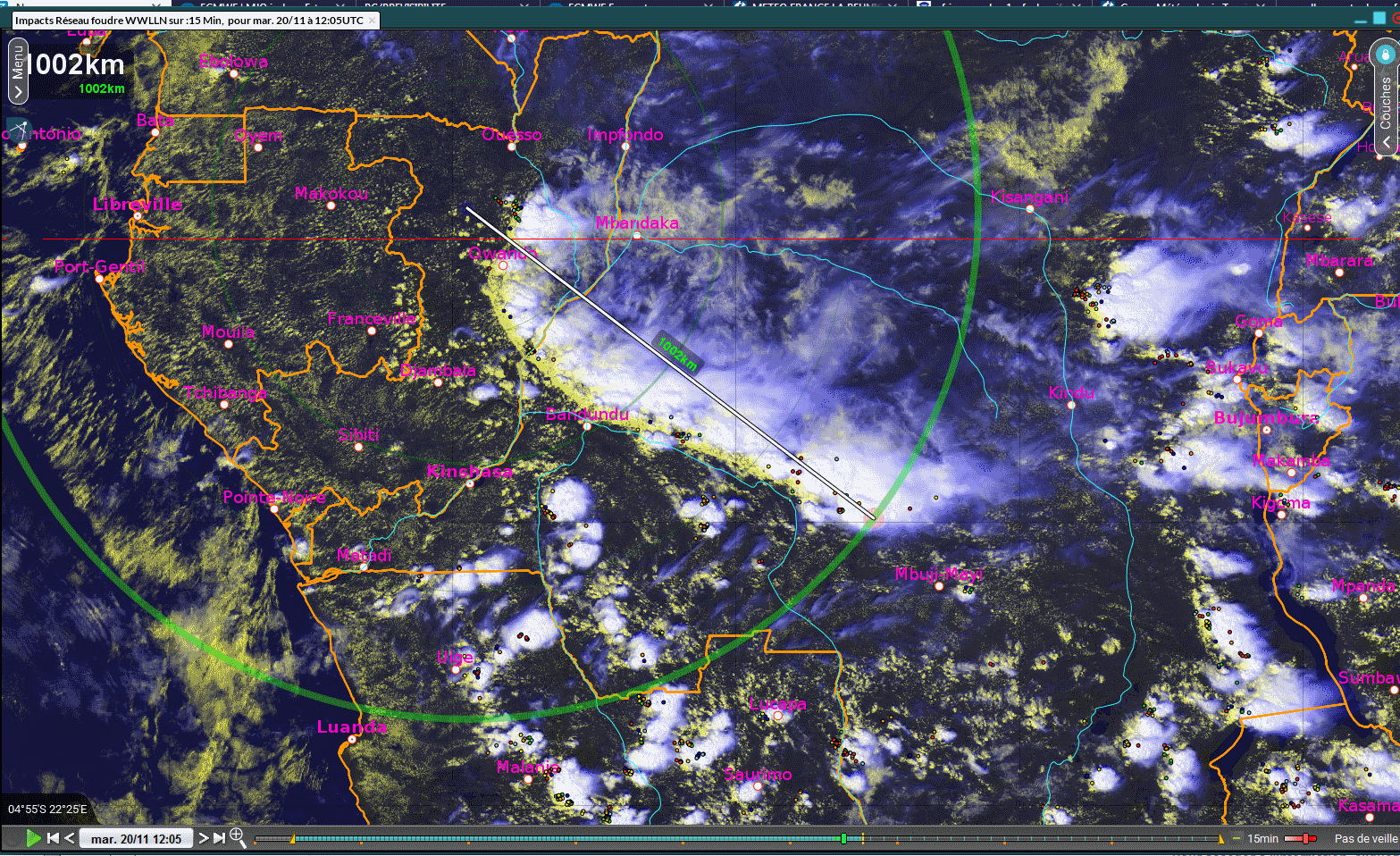The width and height of the screenshot is (1400, 856).
Task: Maximize the window with the cyan square button
Action: pyautogui.click(x=1379, y=18)
